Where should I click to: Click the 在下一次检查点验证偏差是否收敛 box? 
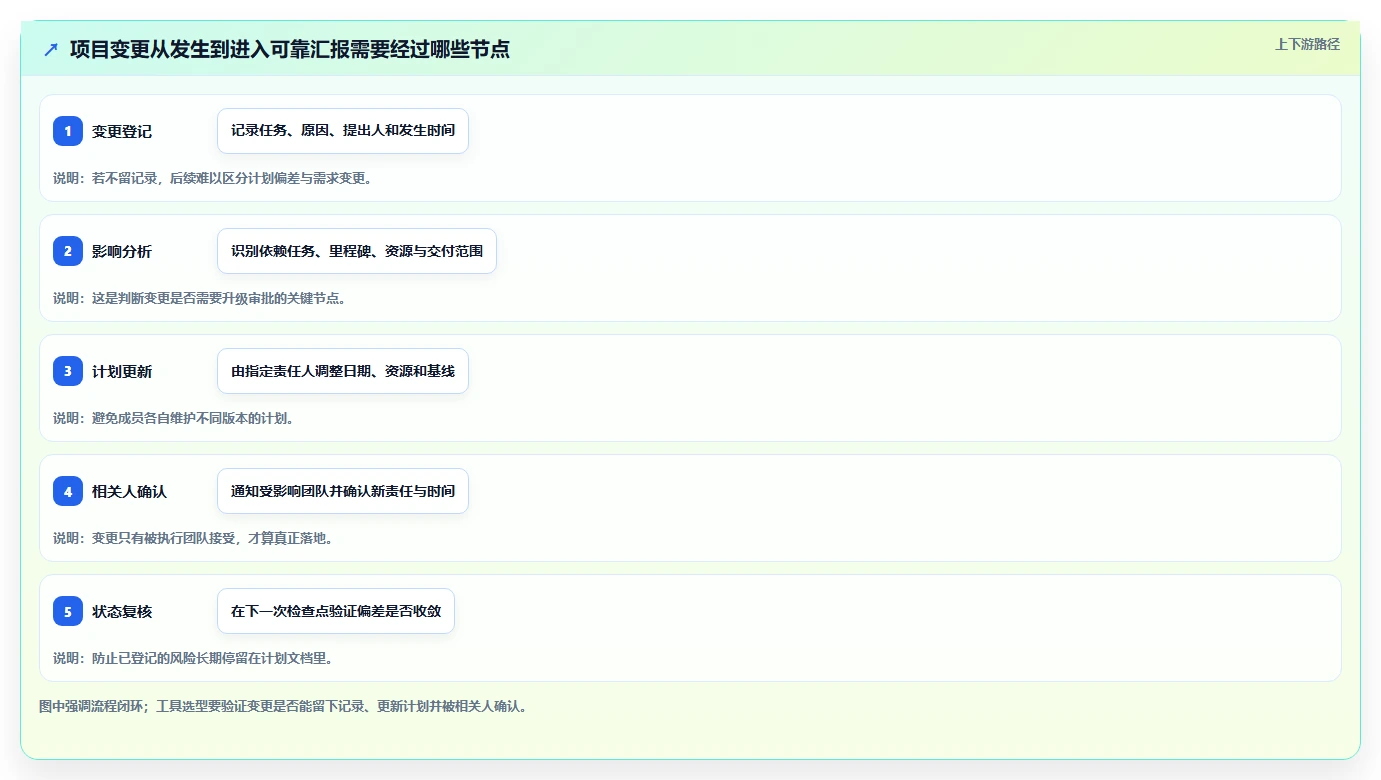[336, 611]
